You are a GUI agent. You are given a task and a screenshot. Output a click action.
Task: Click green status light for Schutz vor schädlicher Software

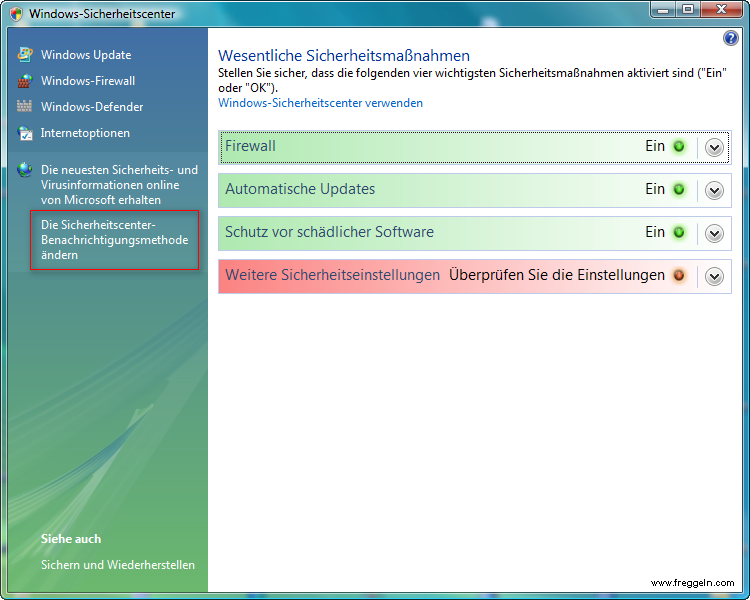679,233
